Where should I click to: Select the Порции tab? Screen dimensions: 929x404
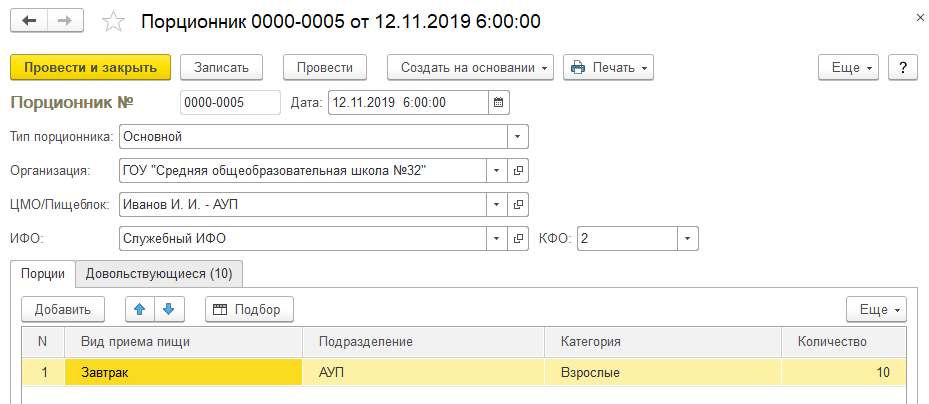[43, 273]
